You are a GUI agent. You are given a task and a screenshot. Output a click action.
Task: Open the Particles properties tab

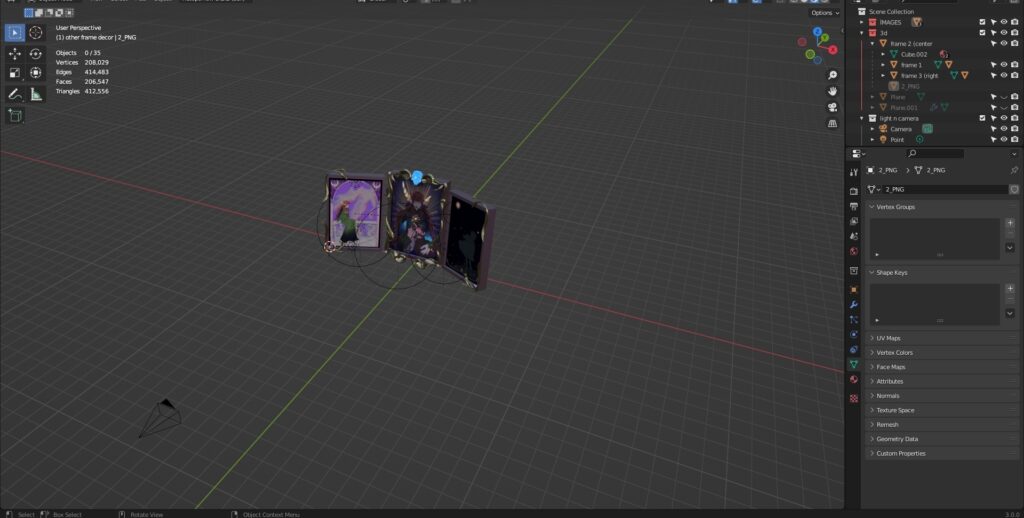coord(854,319)
